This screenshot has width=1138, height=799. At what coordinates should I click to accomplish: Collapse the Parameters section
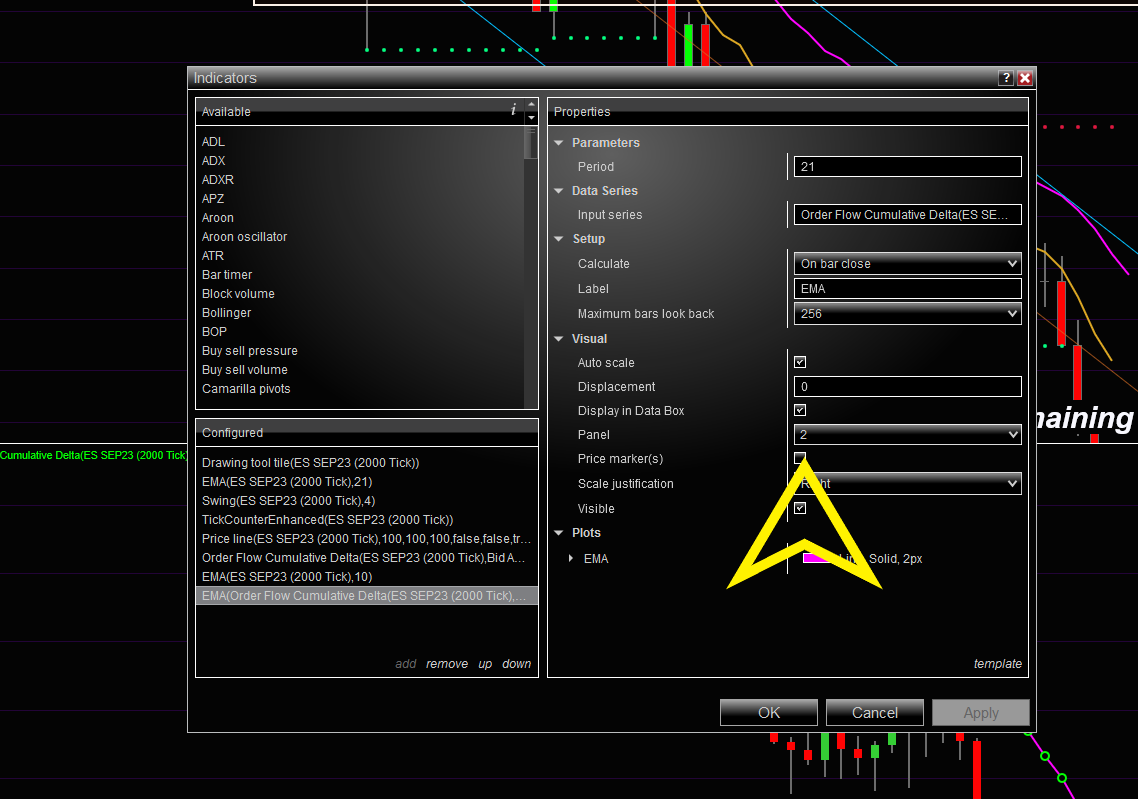[x=559, y=143]
